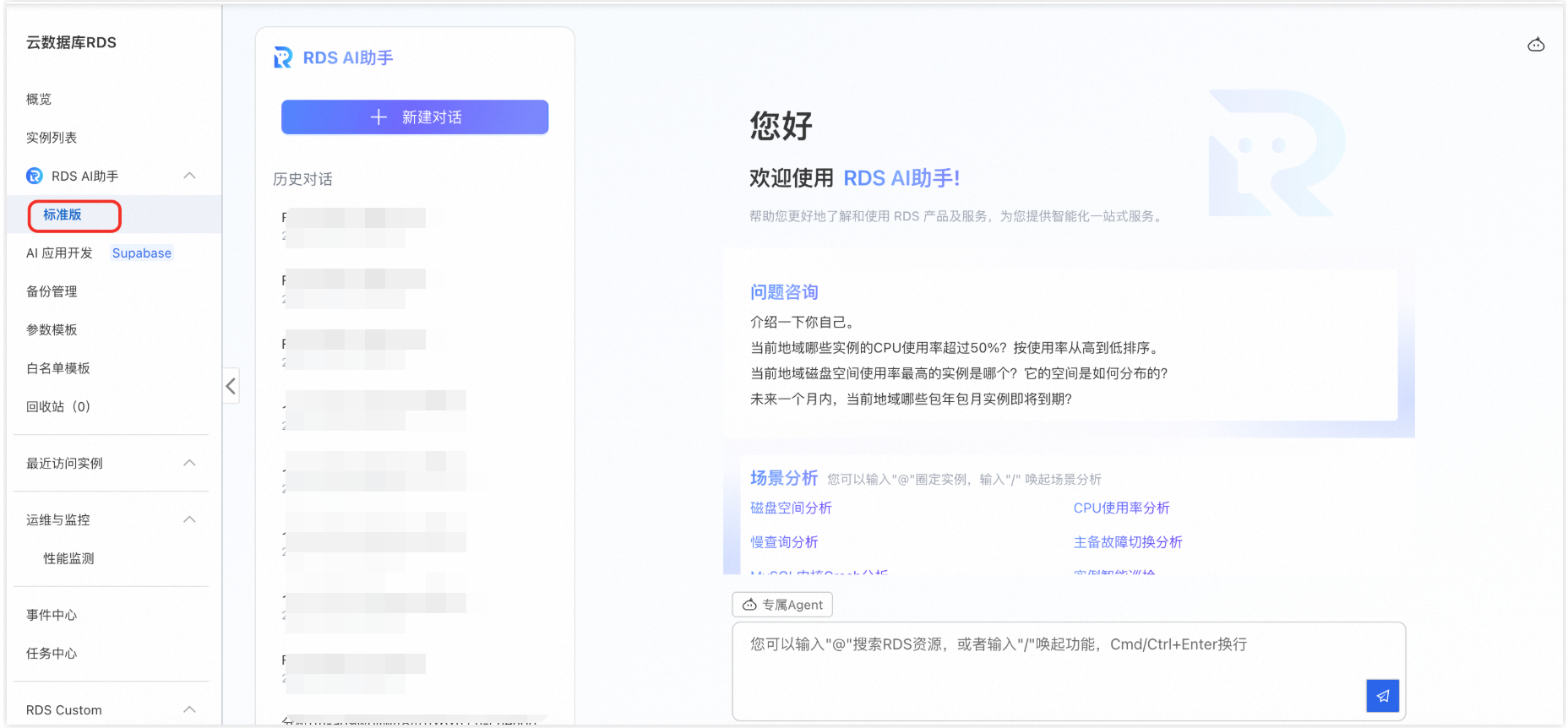The height and width of the screenshot is (728, 1568).
Task: Open the 慢查询分析 scenario link
Action: click(784, 541)
